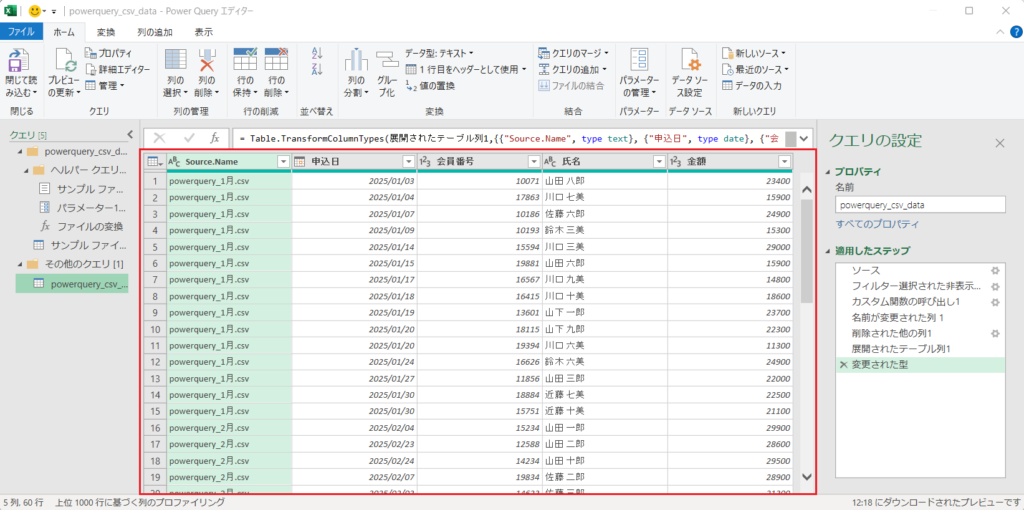Collapse the クエリ pane chevron
Screen dimensions: 1024x510
pyautogui.click(x=129, y=135)
